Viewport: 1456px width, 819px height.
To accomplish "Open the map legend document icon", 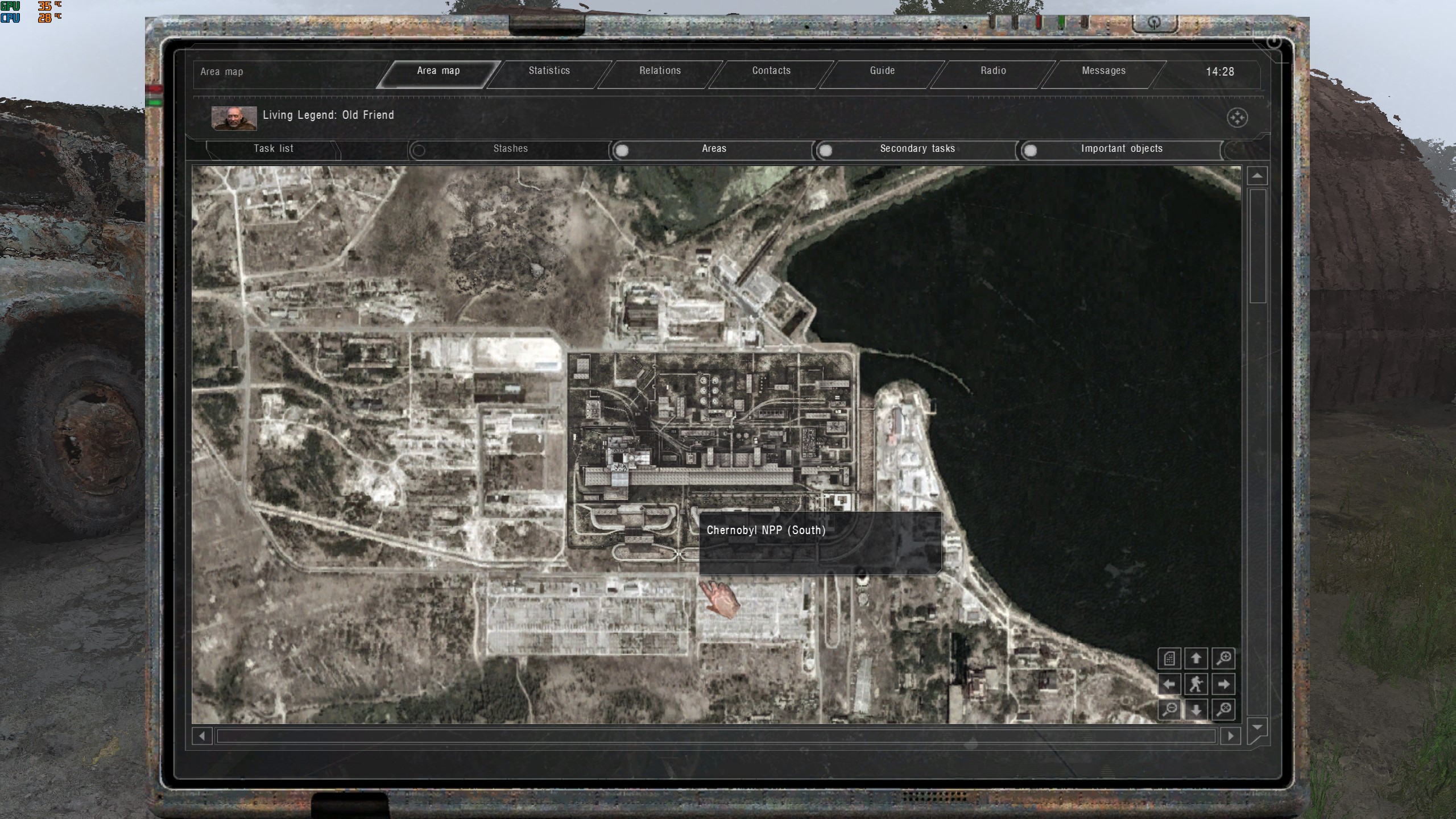I will click(x=1169, y=658).
